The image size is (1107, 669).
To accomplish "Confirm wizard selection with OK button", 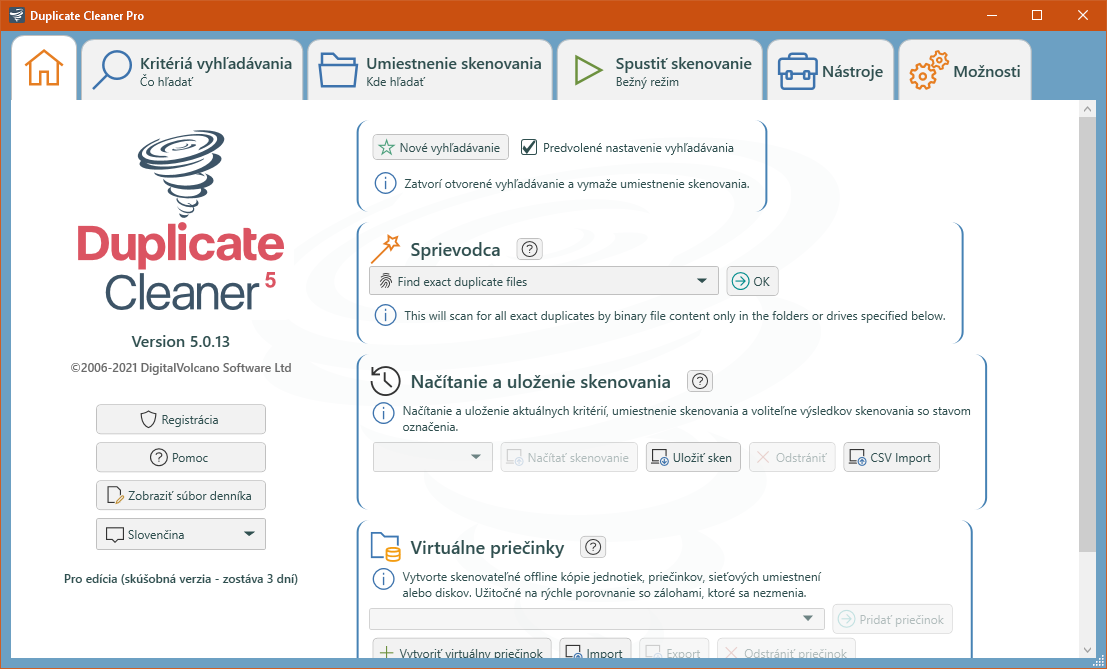I will 752,281.
